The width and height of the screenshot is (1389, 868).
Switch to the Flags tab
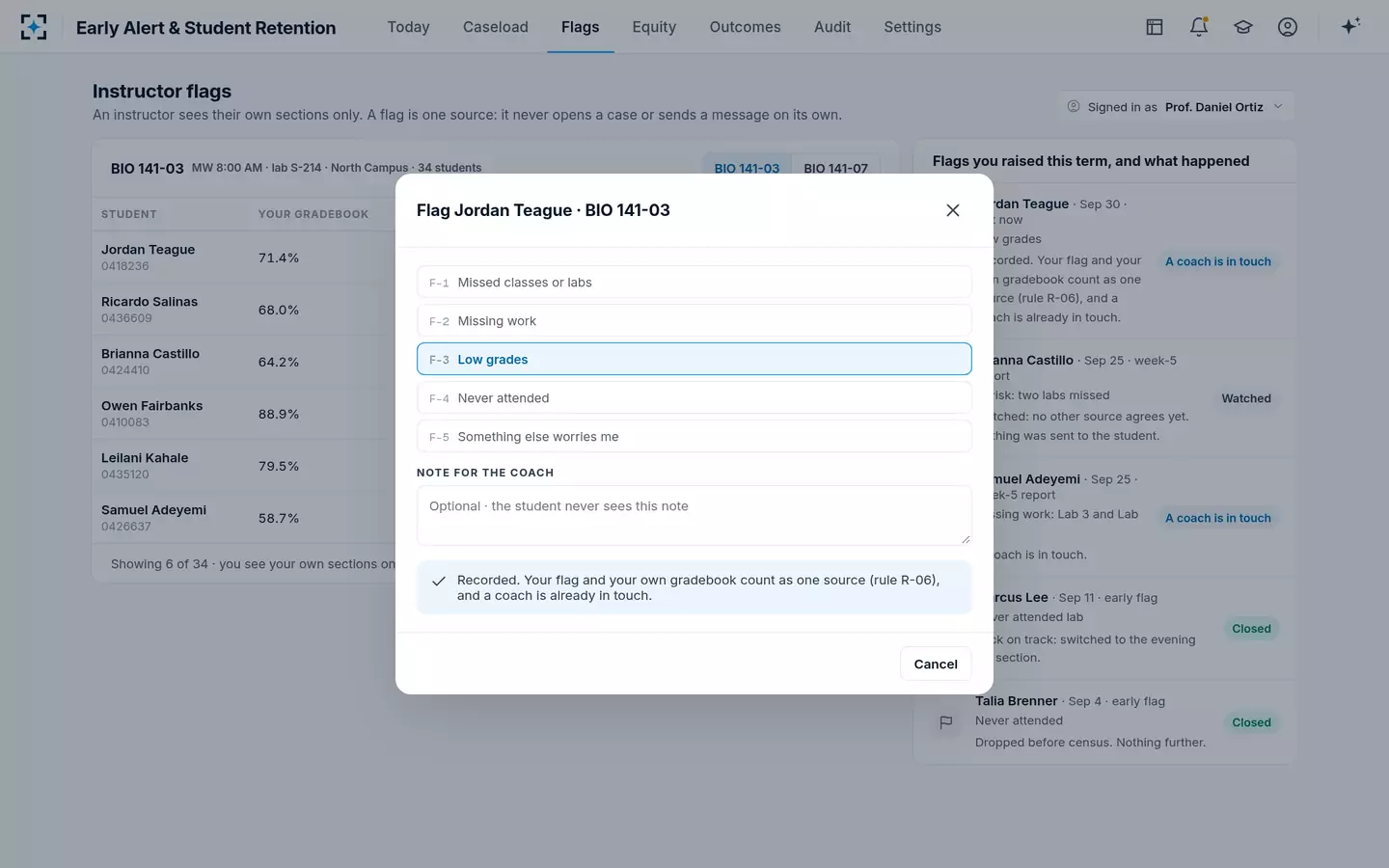(580, 27)
